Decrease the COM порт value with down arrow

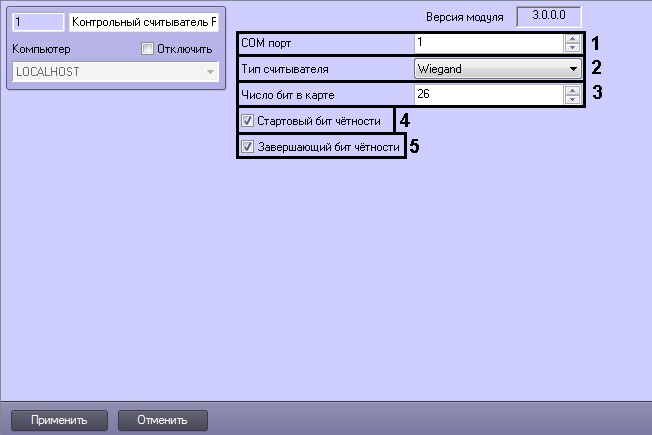point(572,48)
